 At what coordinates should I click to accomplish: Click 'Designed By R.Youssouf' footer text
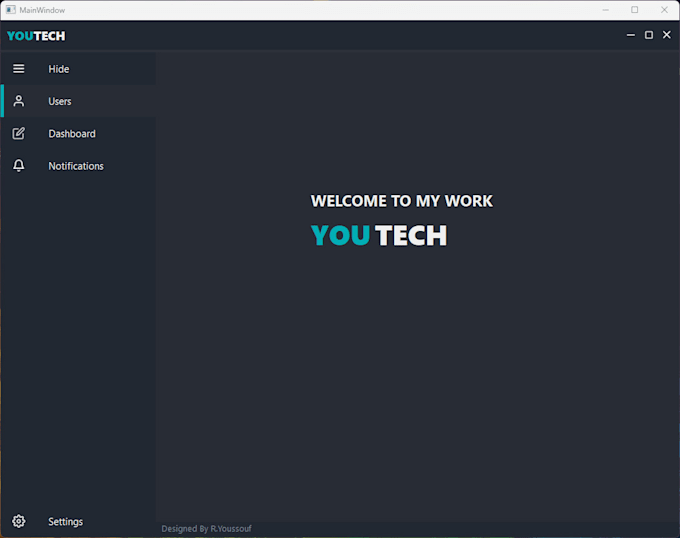(206, 528)
